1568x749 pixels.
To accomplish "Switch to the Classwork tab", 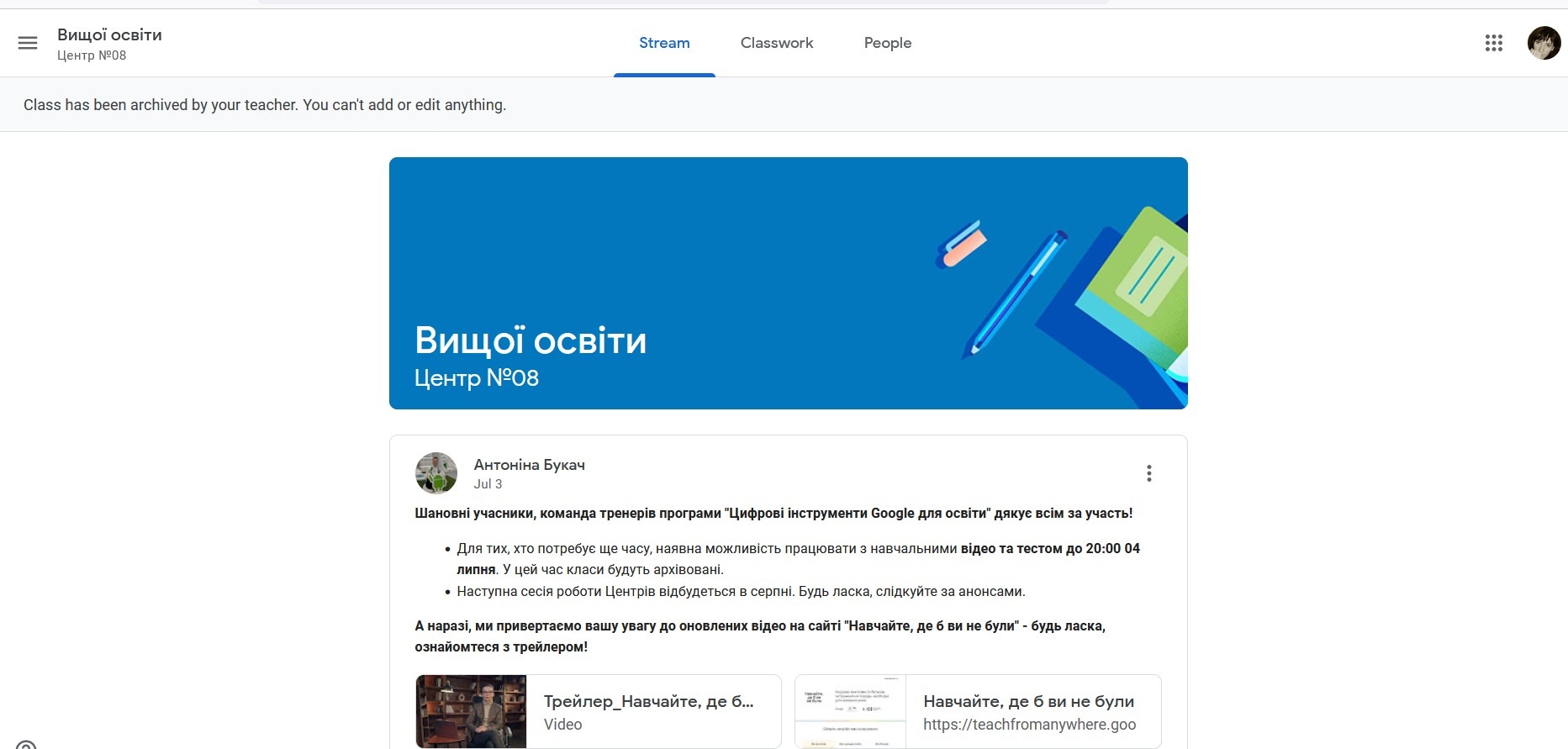I will [776, 43].
